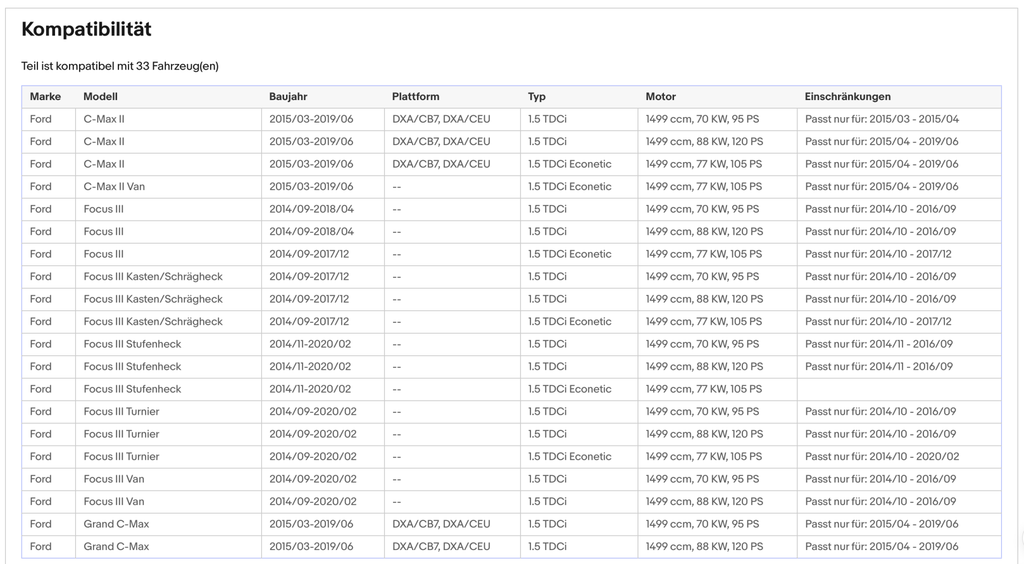Select the first Grand C-Max model cell
This screenshot has height=564, width=1024.
click(x=168, y=524)
